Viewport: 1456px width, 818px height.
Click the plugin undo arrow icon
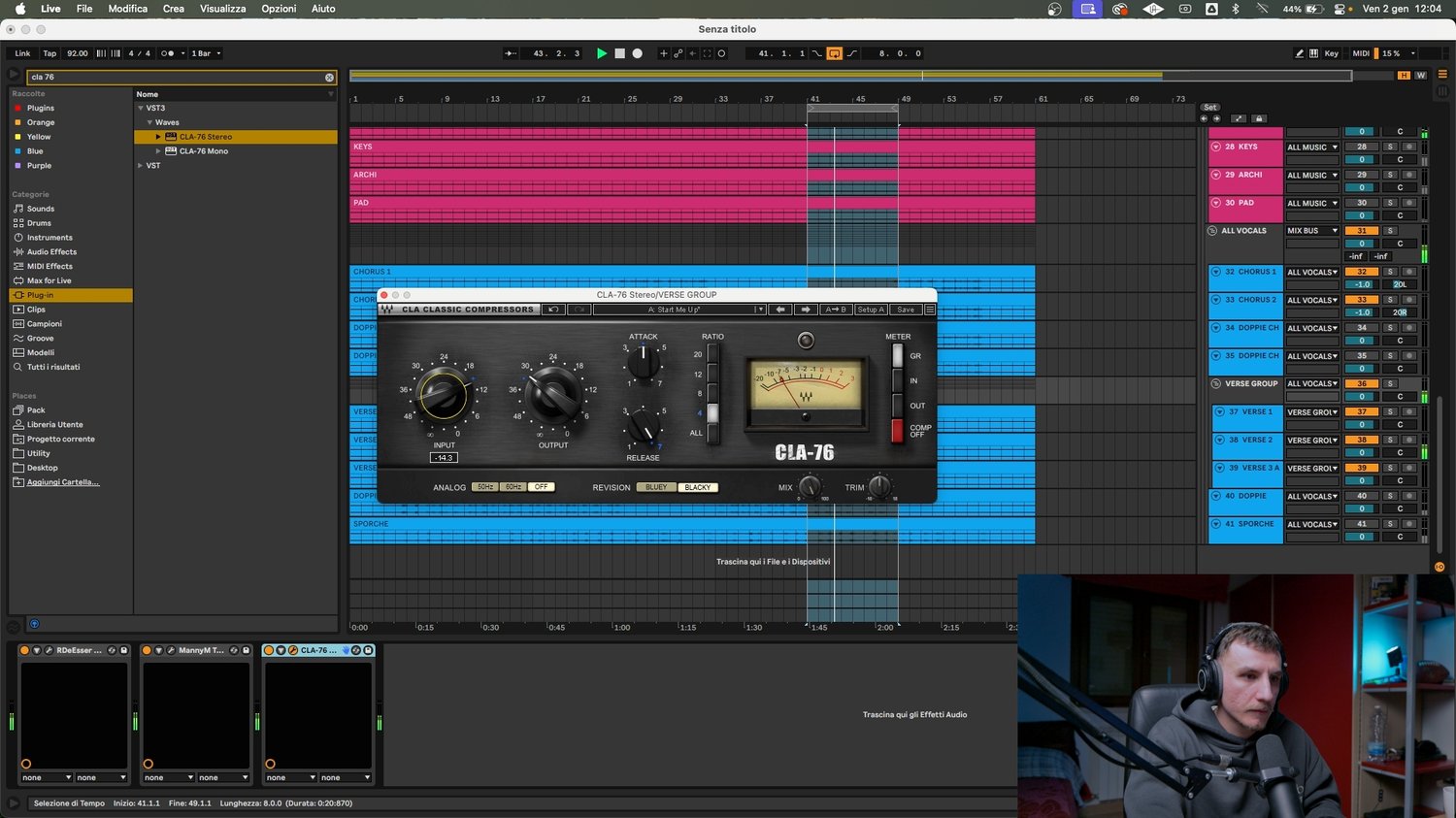pyautogui.click(x=553, y=310)
